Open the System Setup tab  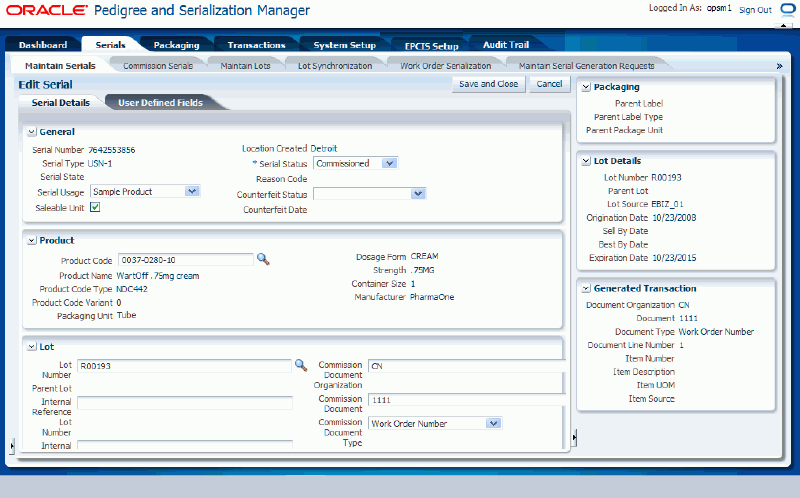coord(344,45)
